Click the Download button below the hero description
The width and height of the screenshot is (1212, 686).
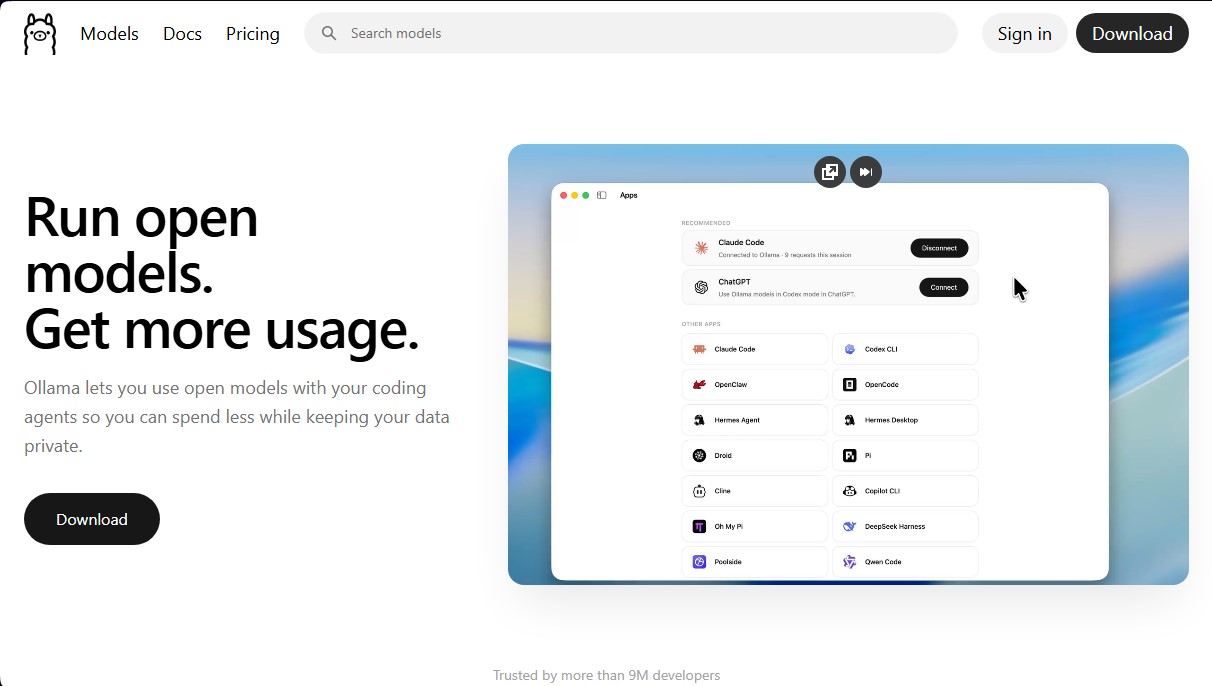pyautogui.click(x=92, y=519)
